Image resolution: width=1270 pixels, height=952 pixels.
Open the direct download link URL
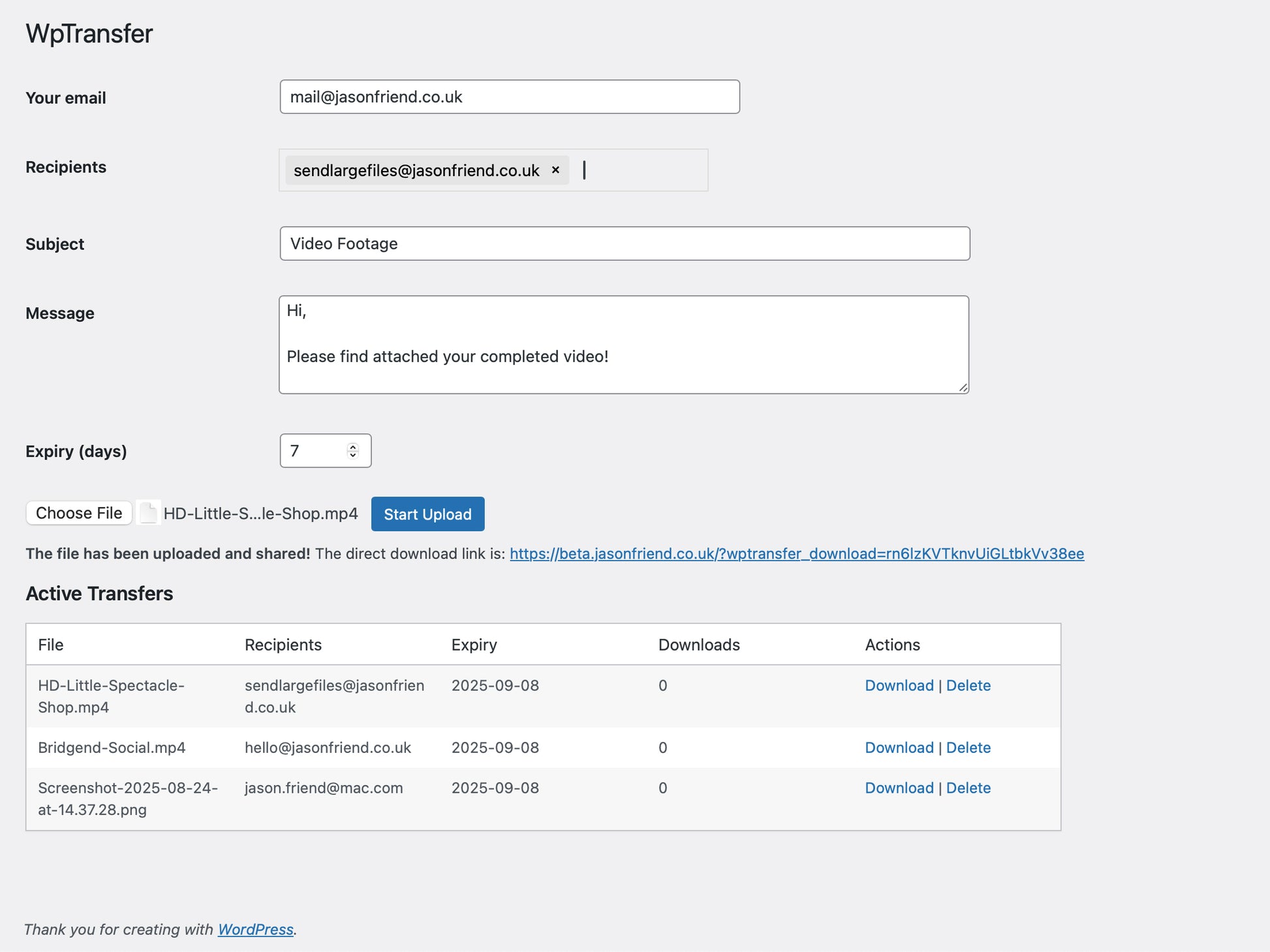[796, 554]
